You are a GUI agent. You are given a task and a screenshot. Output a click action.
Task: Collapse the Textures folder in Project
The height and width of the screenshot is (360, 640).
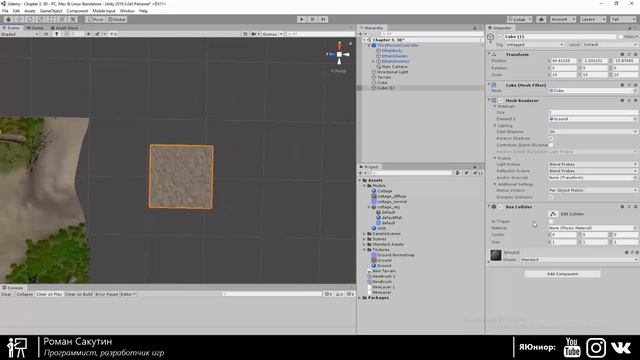pyautogui.click(x=365, y=250)
